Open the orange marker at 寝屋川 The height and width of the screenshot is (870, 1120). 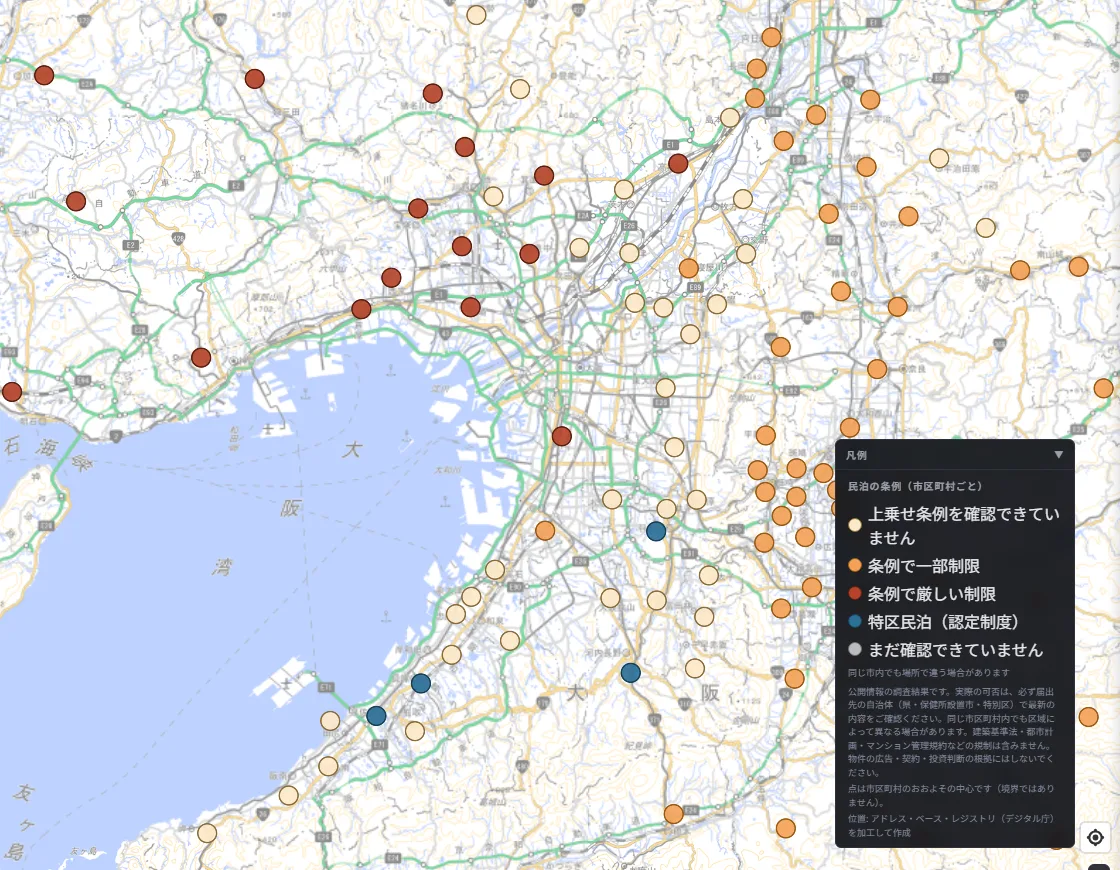(x=689, y=269)
